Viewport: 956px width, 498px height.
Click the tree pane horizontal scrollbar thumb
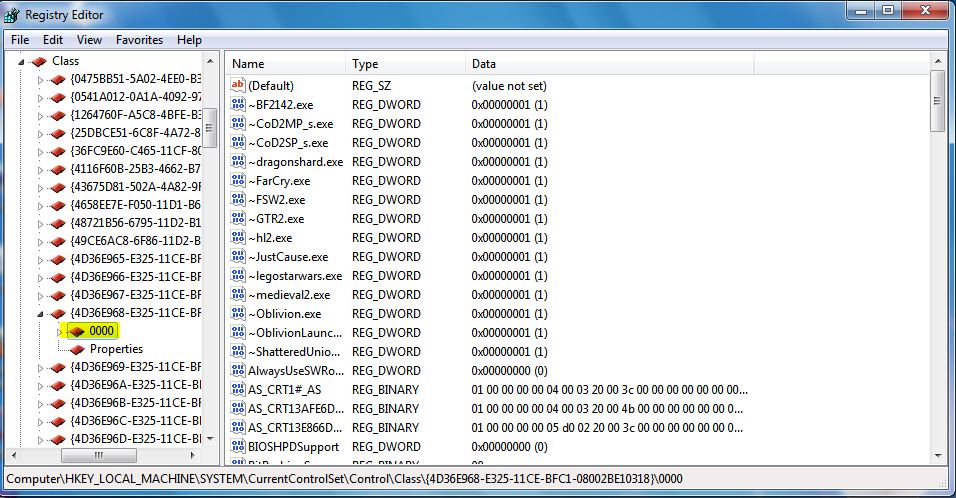pyautogui.click(x=99, y=455)
